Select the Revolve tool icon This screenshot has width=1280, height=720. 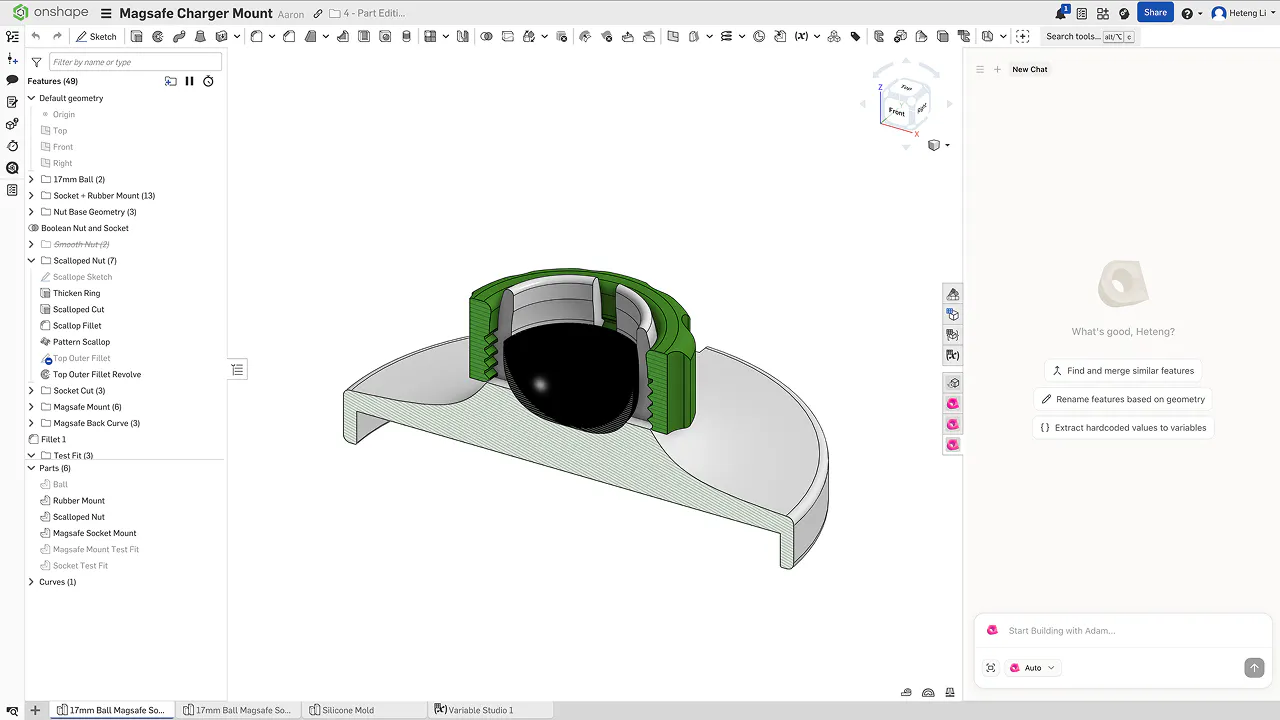pos(158,36)
